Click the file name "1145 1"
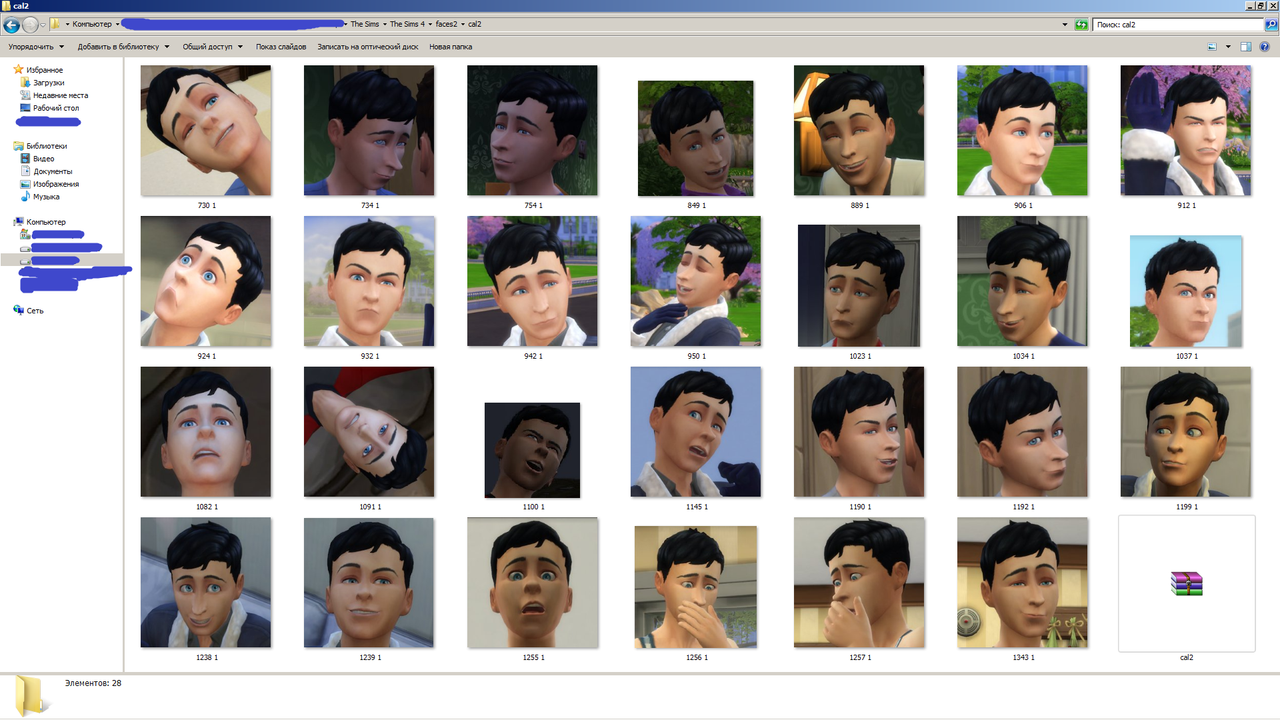 tap(696, 507)
